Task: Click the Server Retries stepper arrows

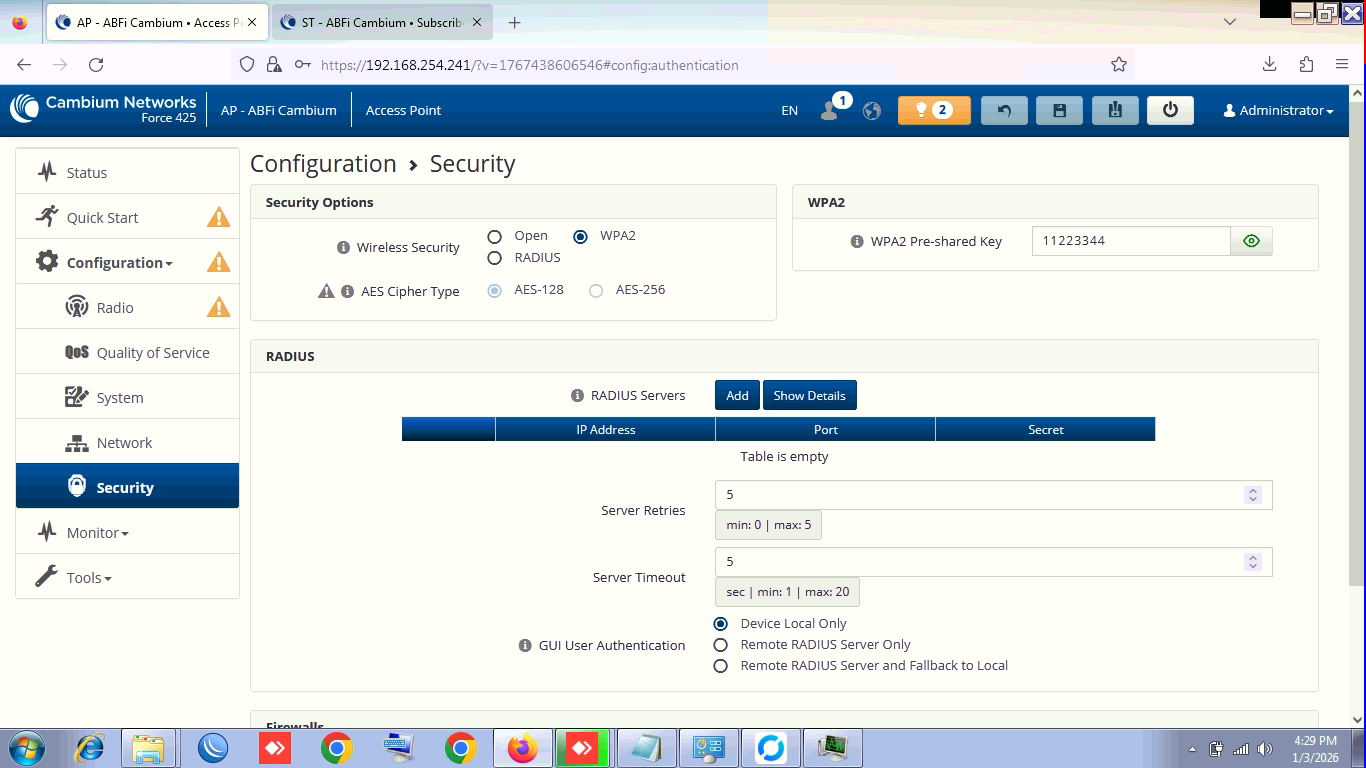Action: [x=1252, y=495]
